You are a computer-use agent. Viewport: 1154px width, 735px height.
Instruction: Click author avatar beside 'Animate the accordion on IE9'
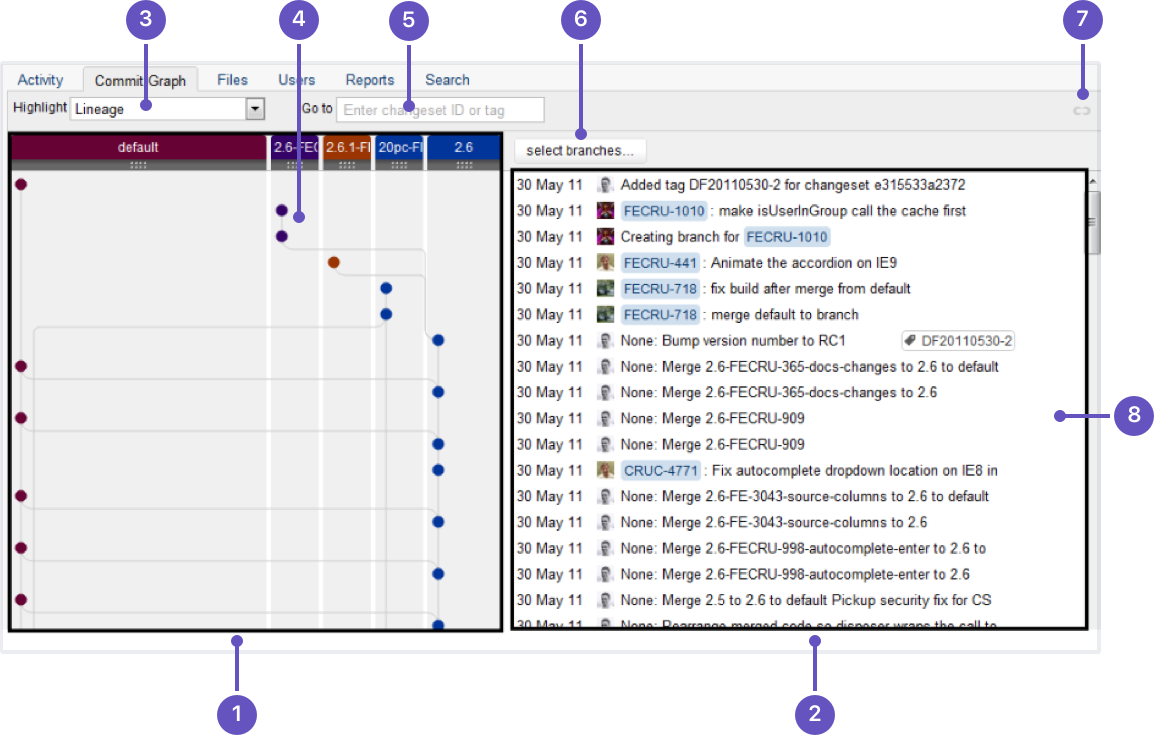[605, 263]
